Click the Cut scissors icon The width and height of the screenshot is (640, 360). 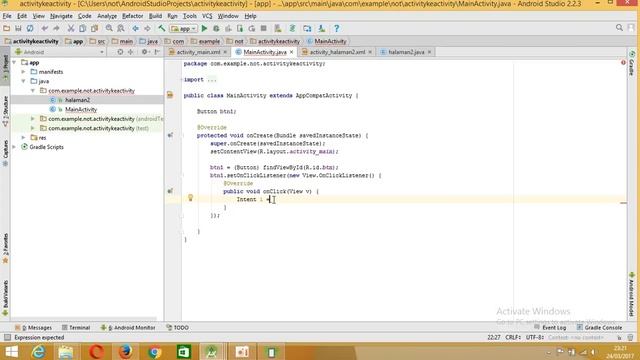71,29
